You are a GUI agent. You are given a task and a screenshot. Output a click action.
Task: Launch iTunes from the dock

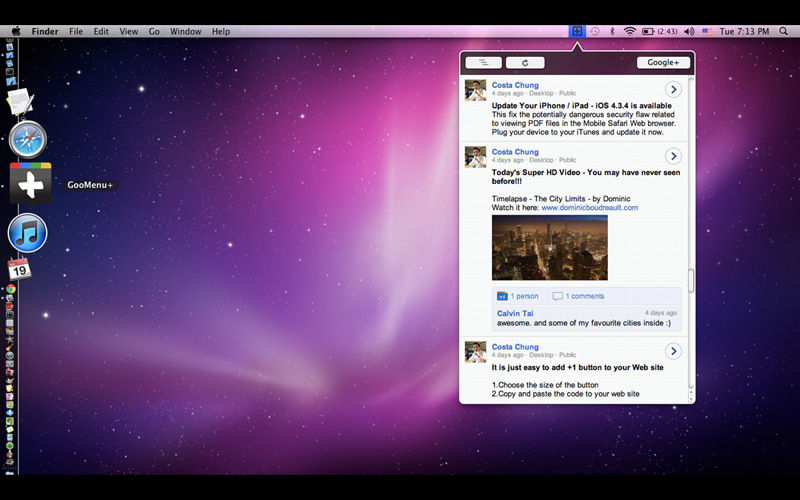28,233
